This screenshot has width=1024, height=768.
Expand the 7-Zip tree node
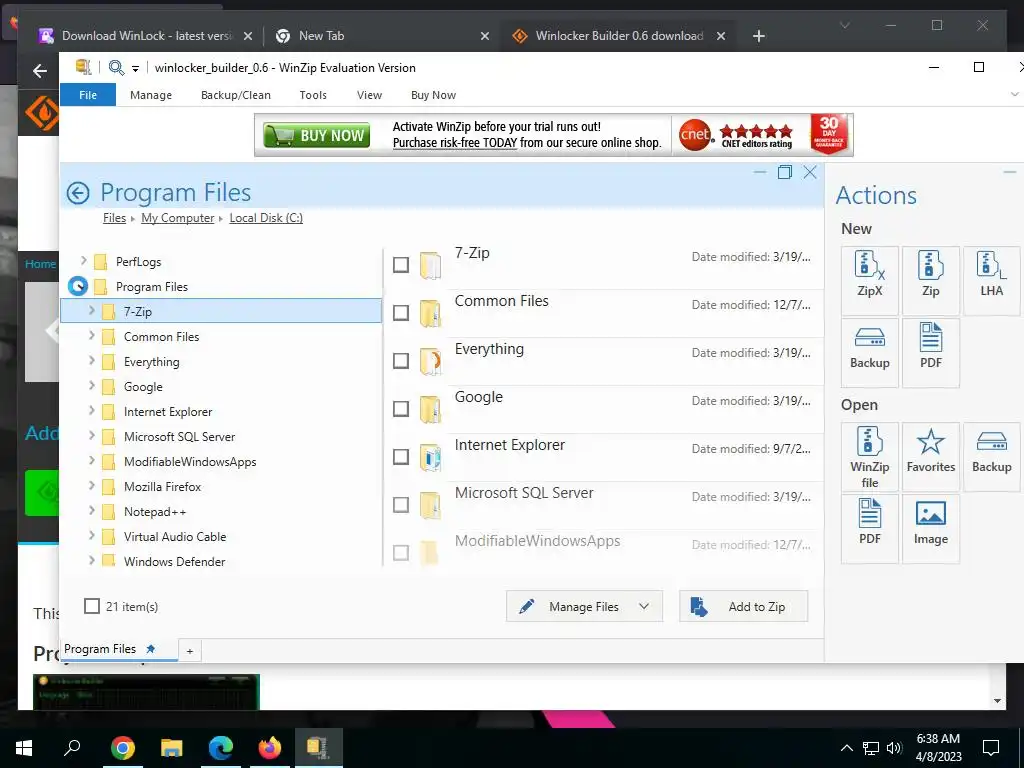(x=91, y=311)
